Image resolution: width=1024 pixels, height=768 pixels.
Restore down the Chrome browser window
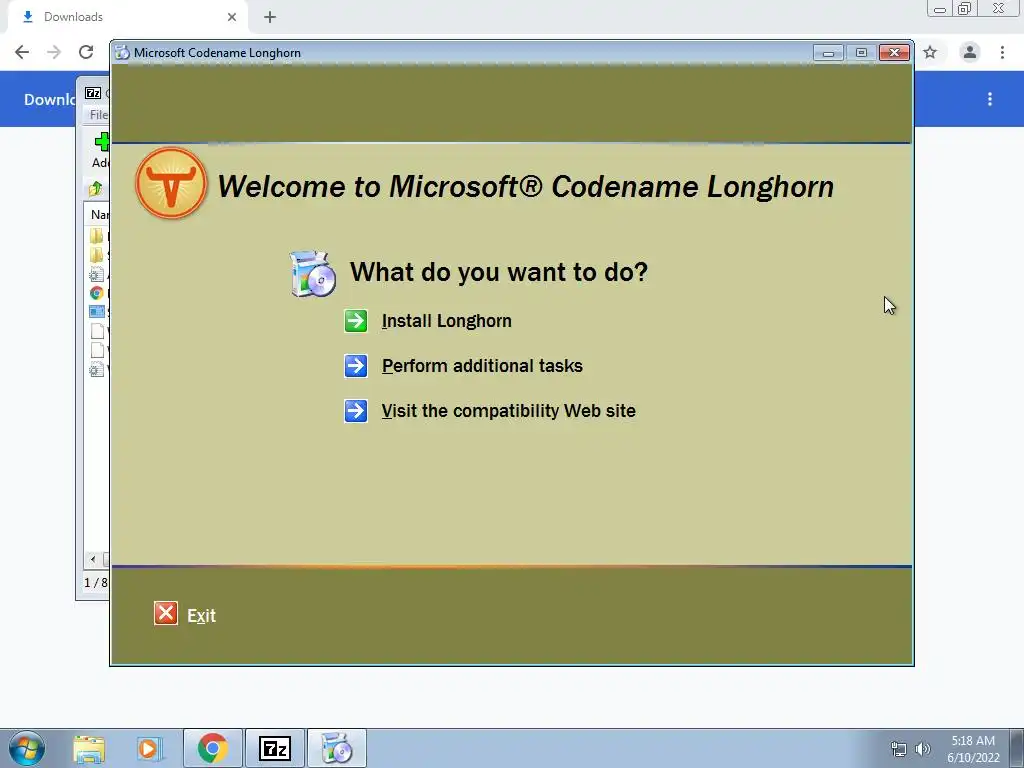[964, 8]
